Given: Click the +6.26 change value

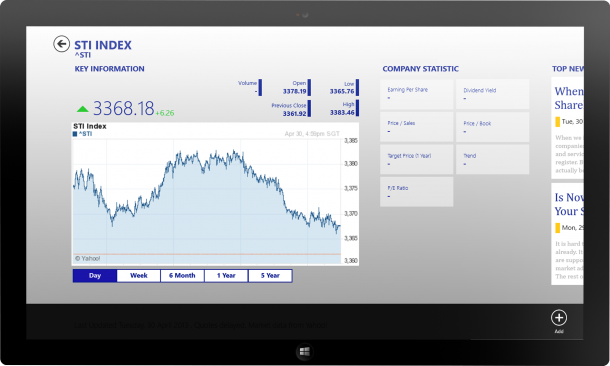Looking at the screenshot, I should click(165, 113).
